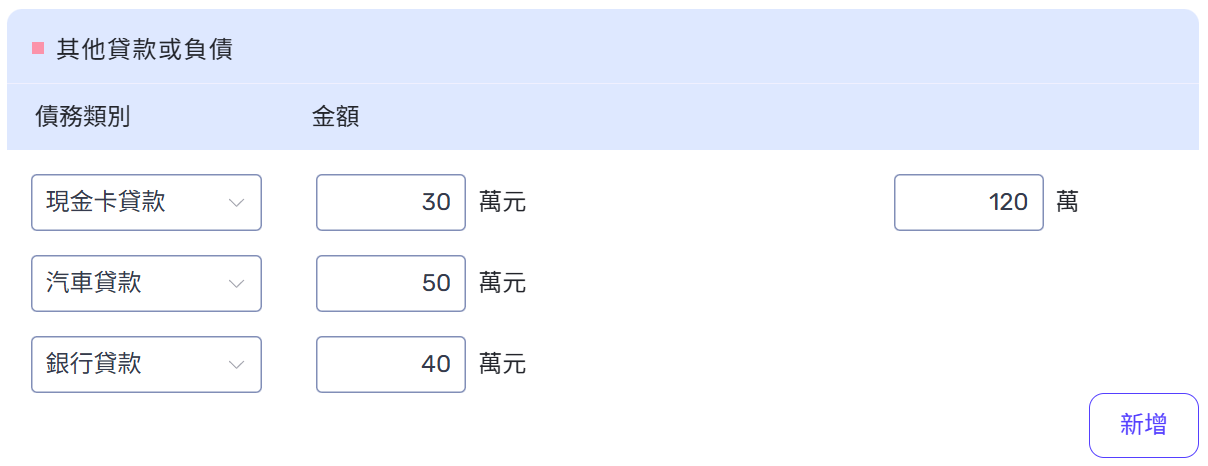Viewport: 1208px width, 466px height.
Task: Click the chevron arrow beside 汽車貸款
Action: 237,283
